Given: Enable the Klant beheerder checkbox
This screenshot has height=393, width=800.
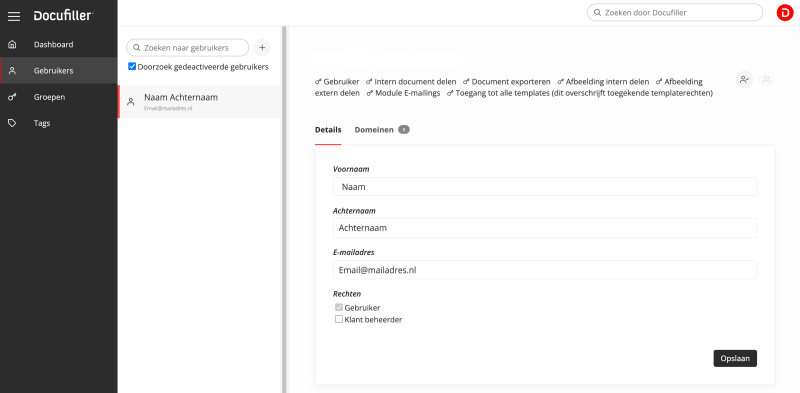Looking at the screenshot, I should (339, 320).
